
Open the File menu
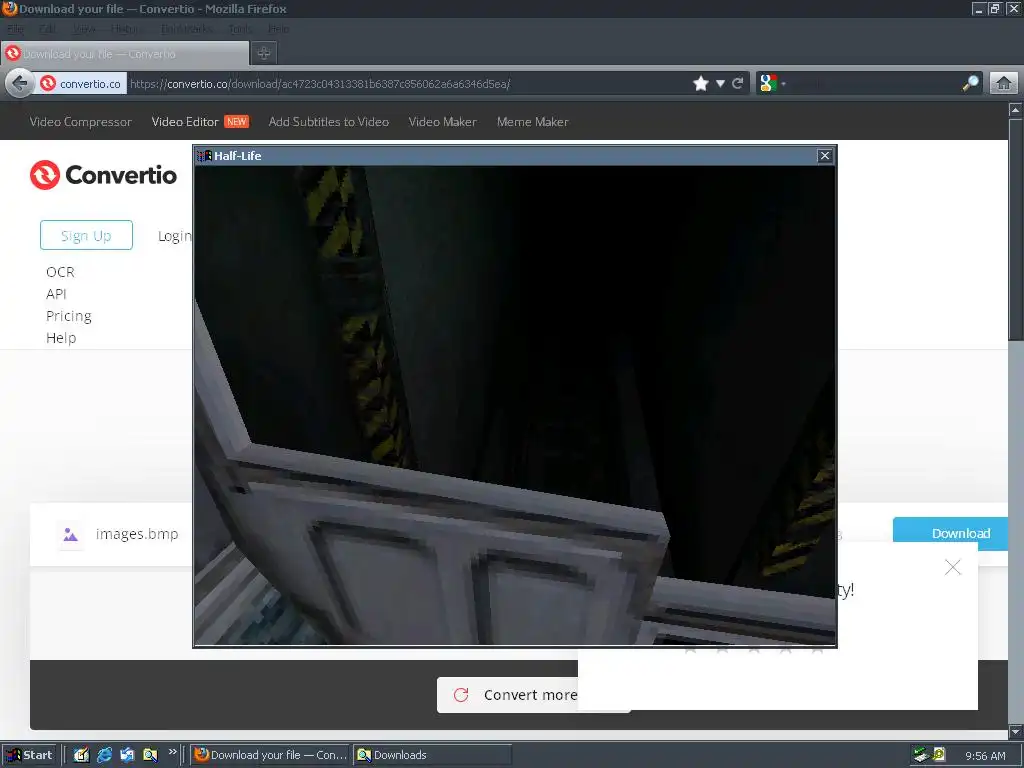15,29
